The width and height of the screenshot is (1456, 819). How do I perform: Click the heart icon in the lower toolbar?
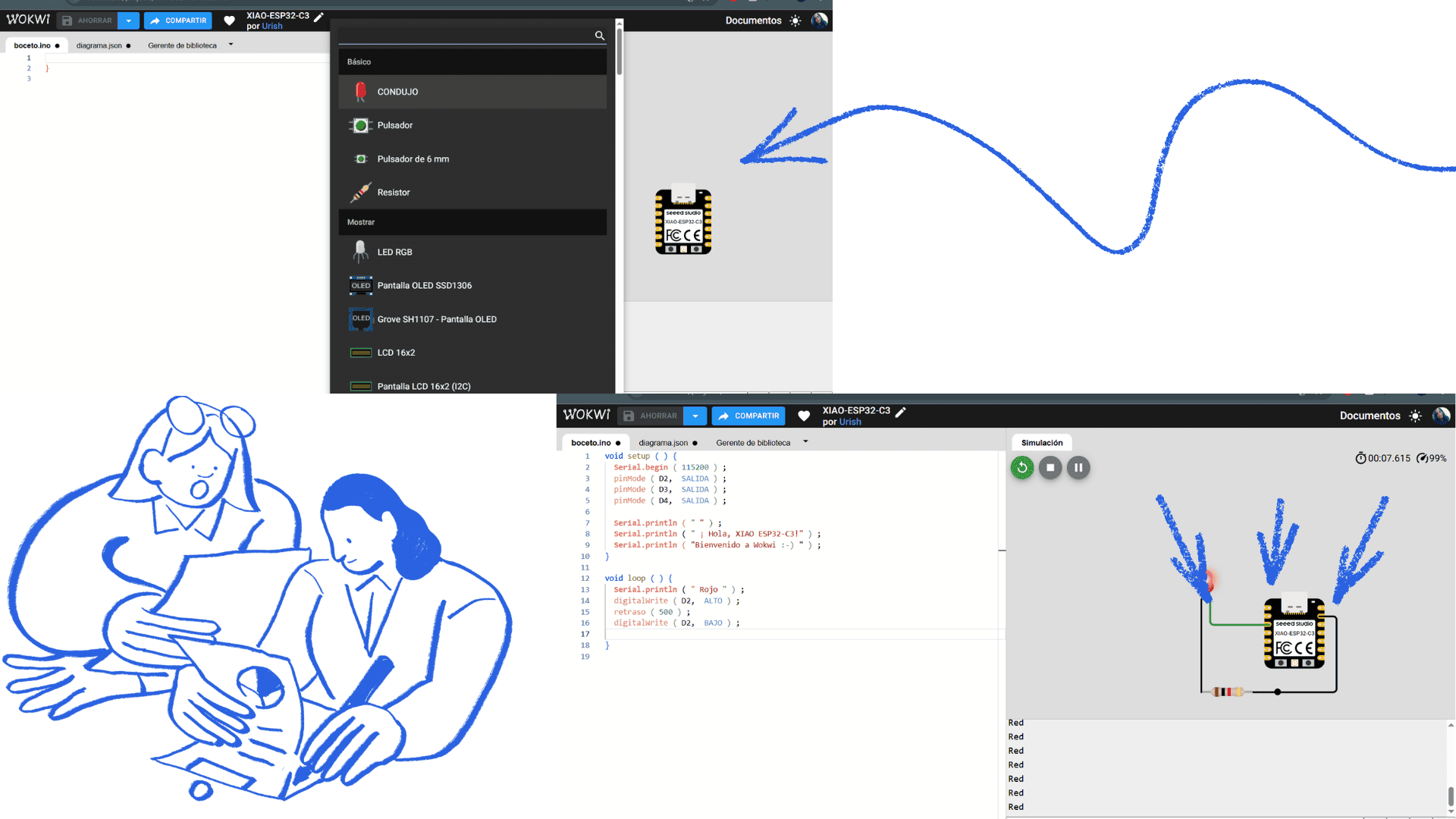click(x=804, y=416)
